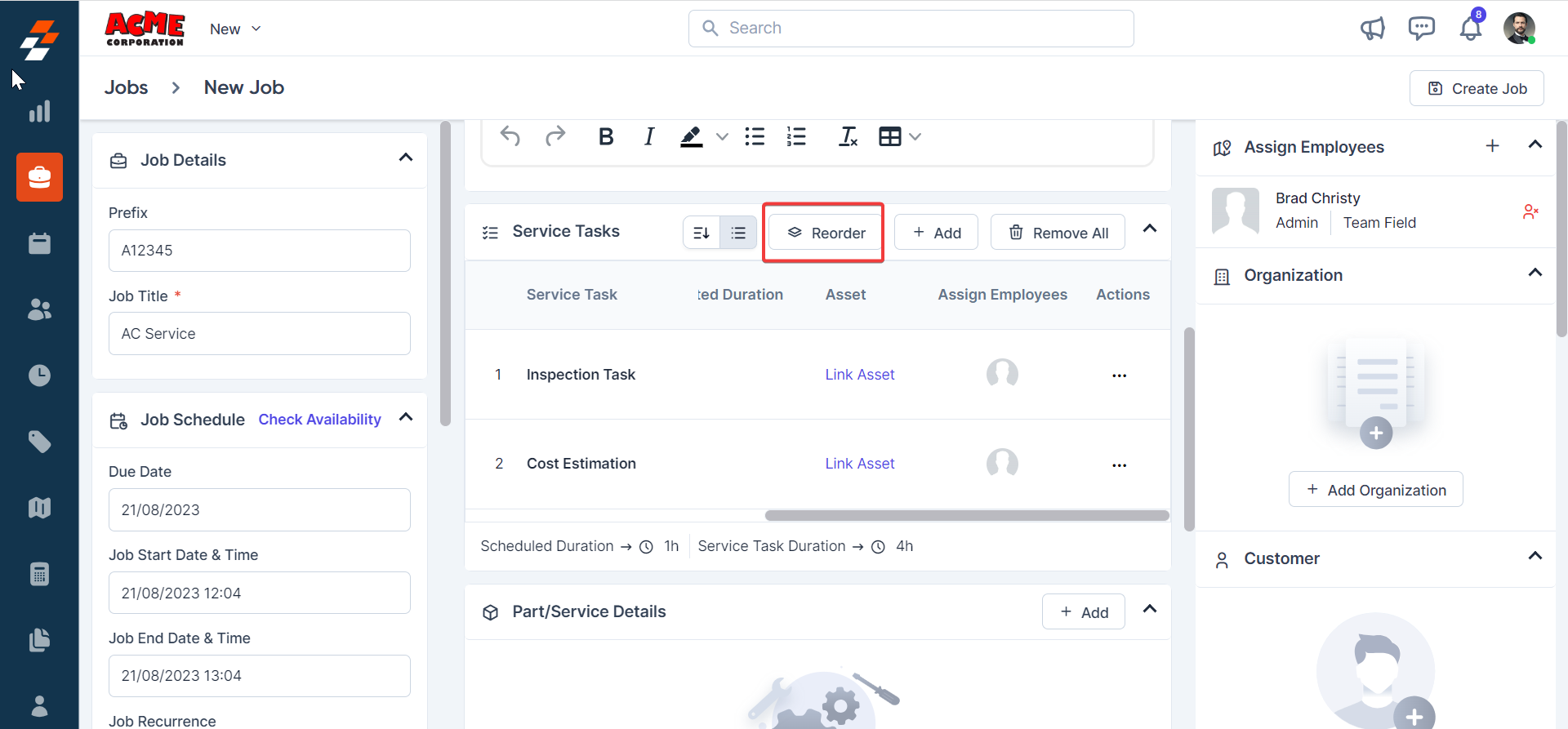The width and height of the screenshot is (1568, 729).
Task: Click the undo arrow in editor toolbar
Action: pyautogui.click(x=510, y=136)
